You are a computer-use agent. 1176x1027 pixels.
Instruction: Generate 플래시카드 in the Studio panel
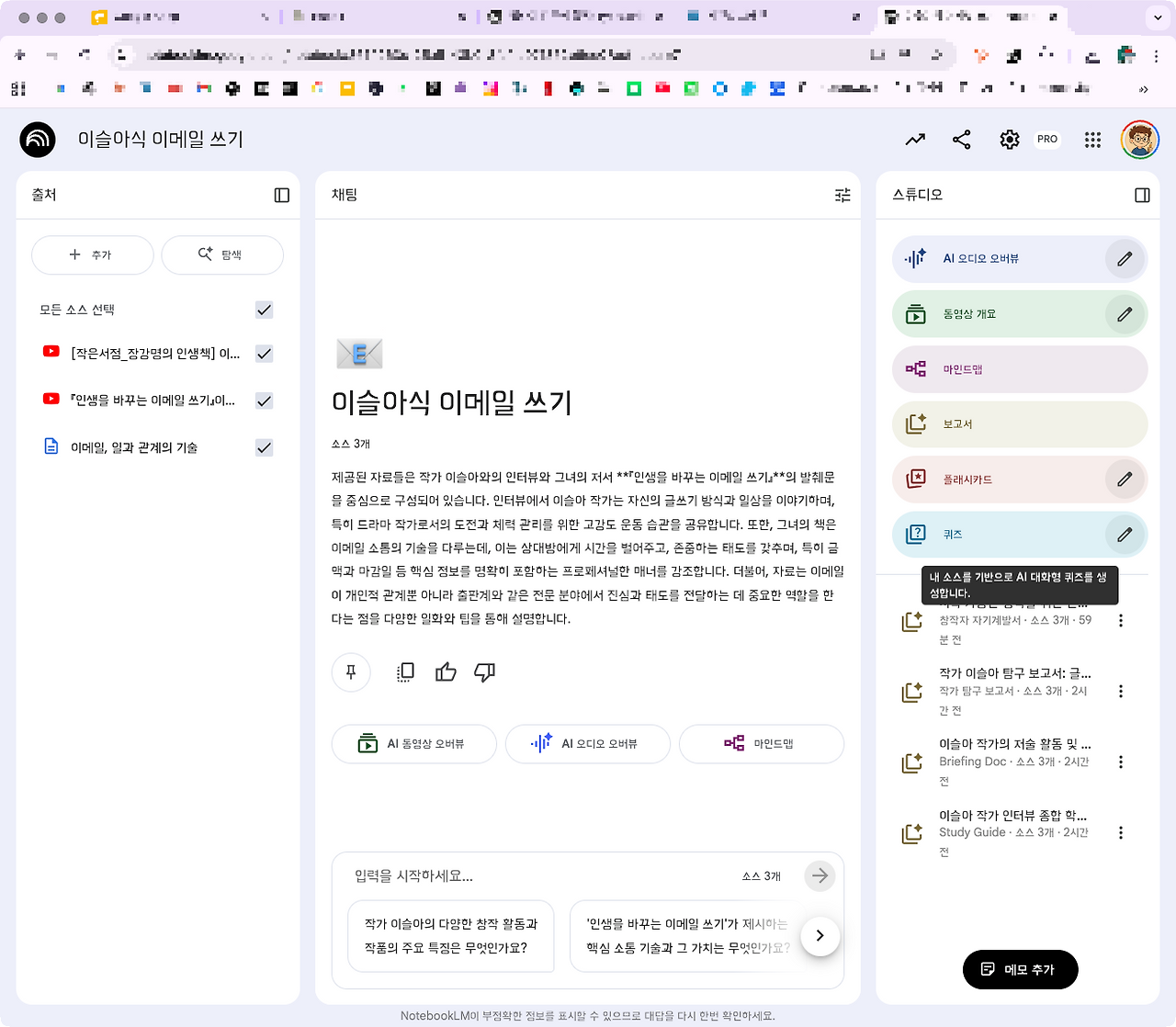(999, 480)
